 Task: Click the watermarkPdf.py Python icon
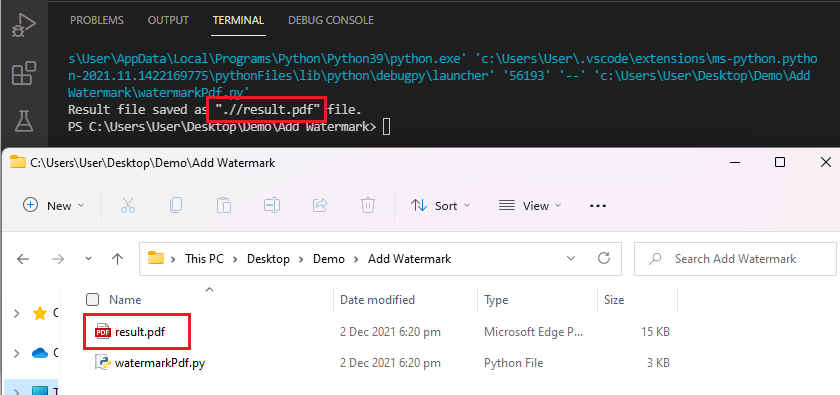click(x=102, y=362)
